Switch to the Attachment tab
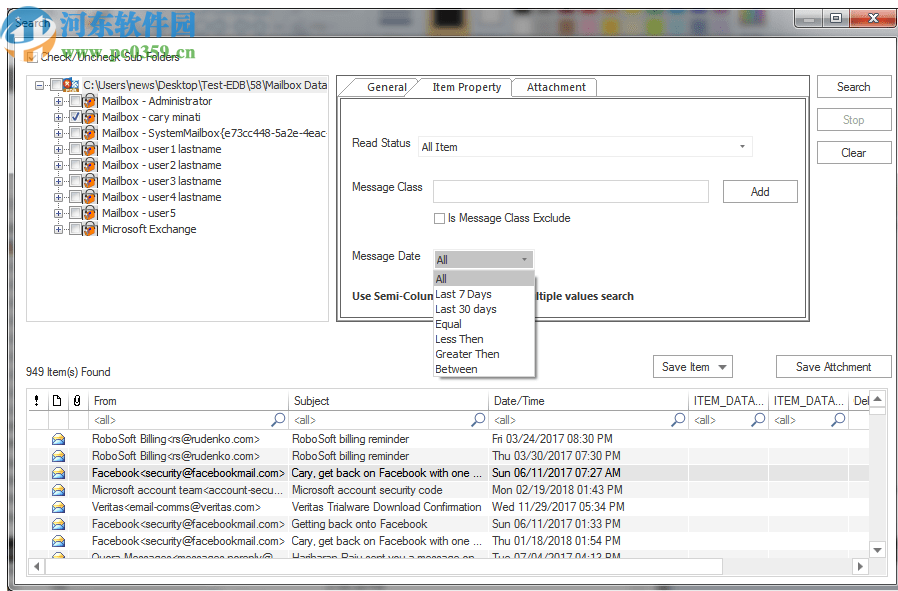This screenshot has width=898, height=591. click(x=554, y=87)
